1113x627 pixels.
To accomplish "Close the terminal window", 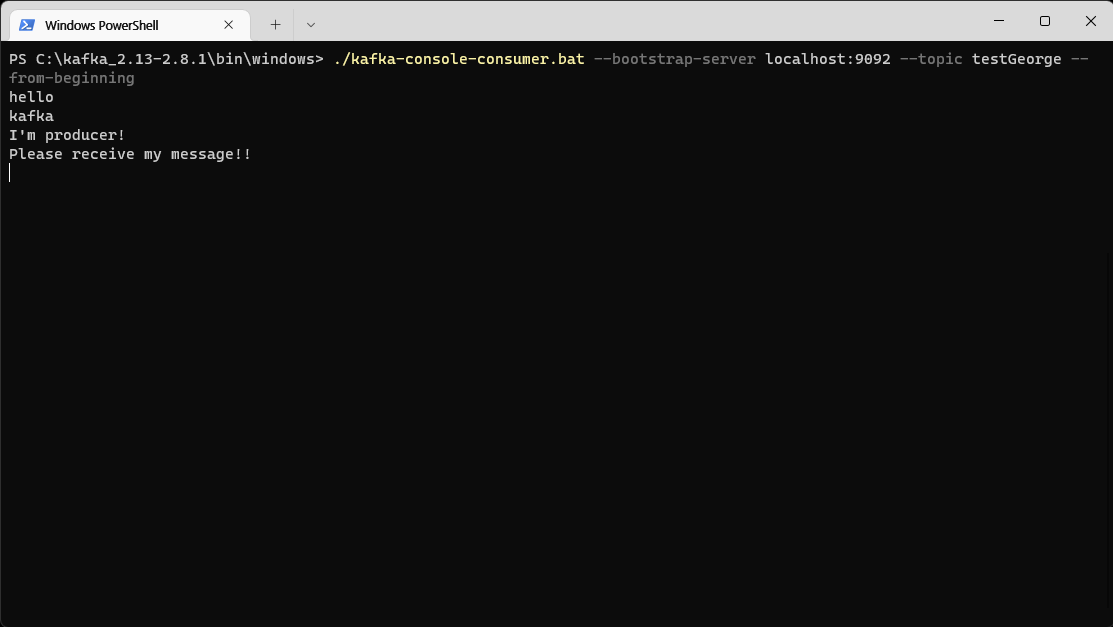I will point(1090,21).
